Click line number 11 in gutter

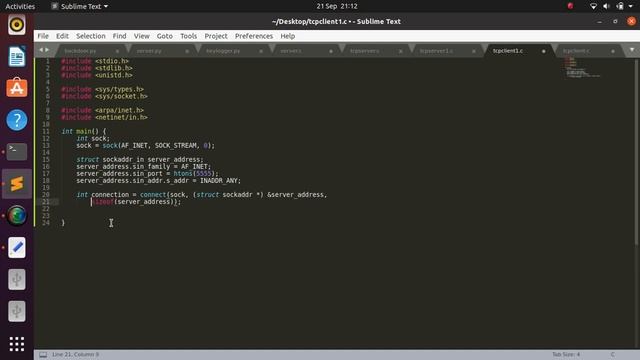coord(46,131)
